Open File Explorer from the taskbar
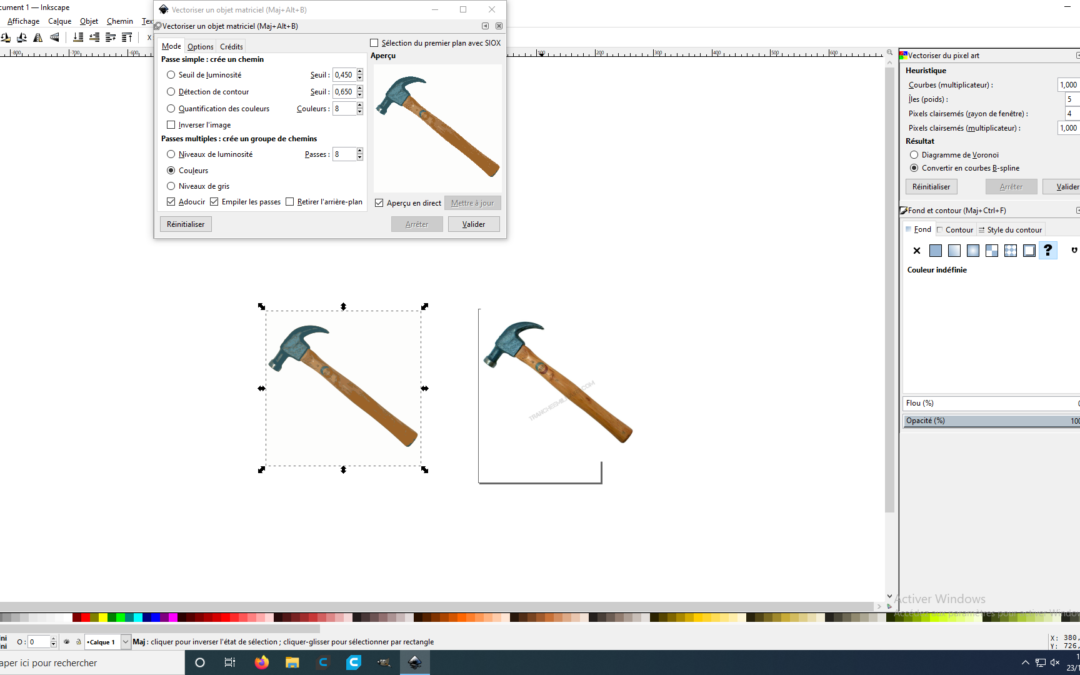 [x=292, y=663]
